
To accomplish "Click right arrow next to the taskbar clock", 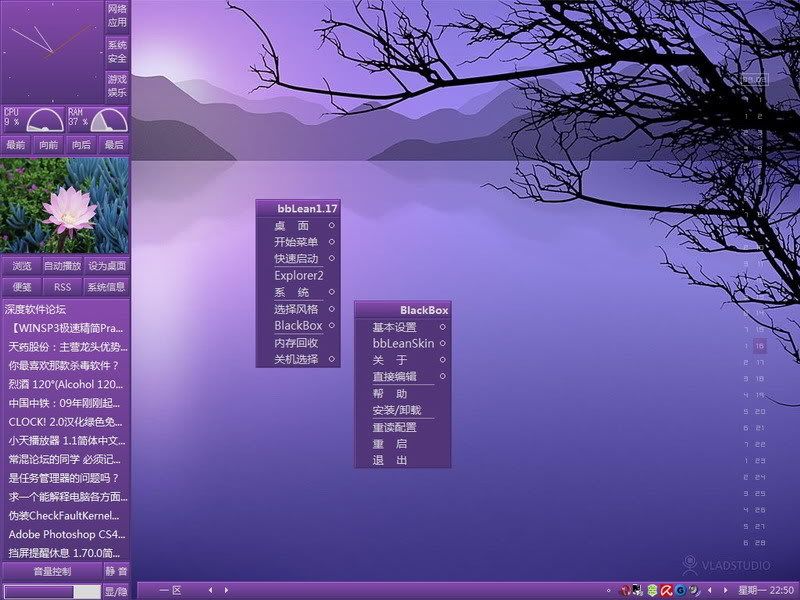I will click(725, 591).
